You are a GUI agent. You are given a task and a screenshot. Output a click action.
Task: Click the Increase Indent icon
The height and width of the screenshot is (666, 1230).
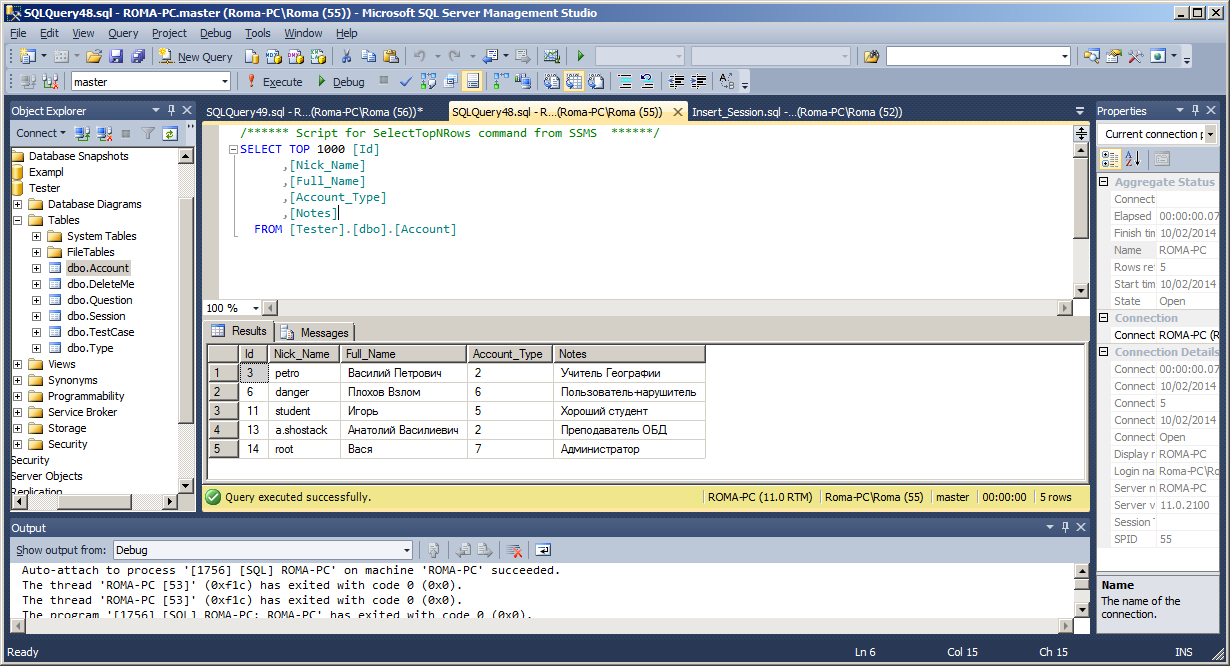coord(700,82)
